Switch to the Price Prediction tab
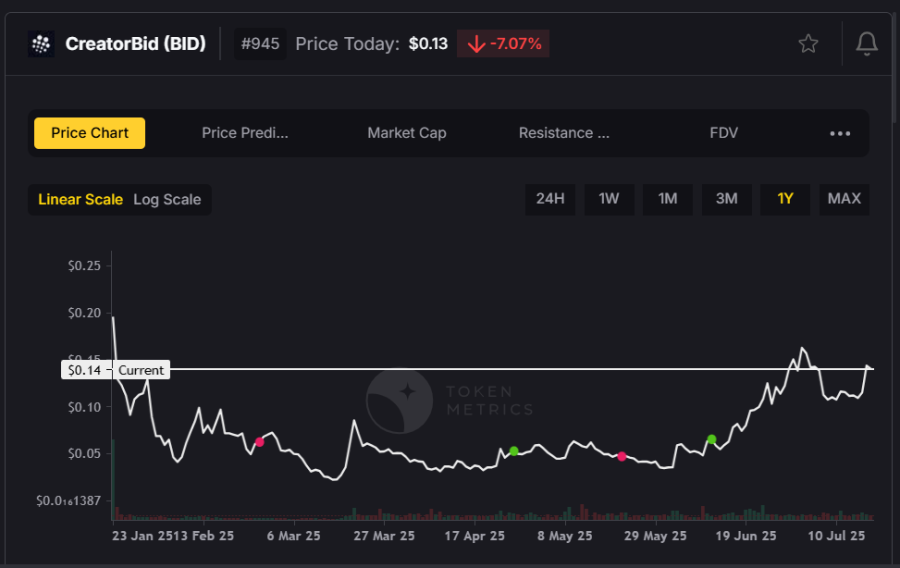The height and width of the screenshot is (568, 900). click(x=245, y=133)
